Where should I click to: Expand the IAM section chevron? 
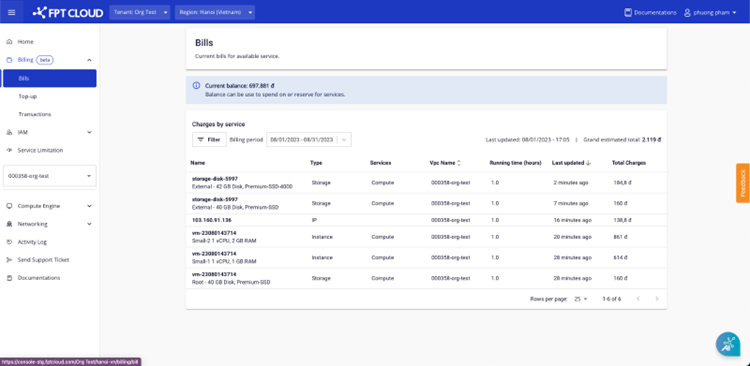[x=89, y=132]
